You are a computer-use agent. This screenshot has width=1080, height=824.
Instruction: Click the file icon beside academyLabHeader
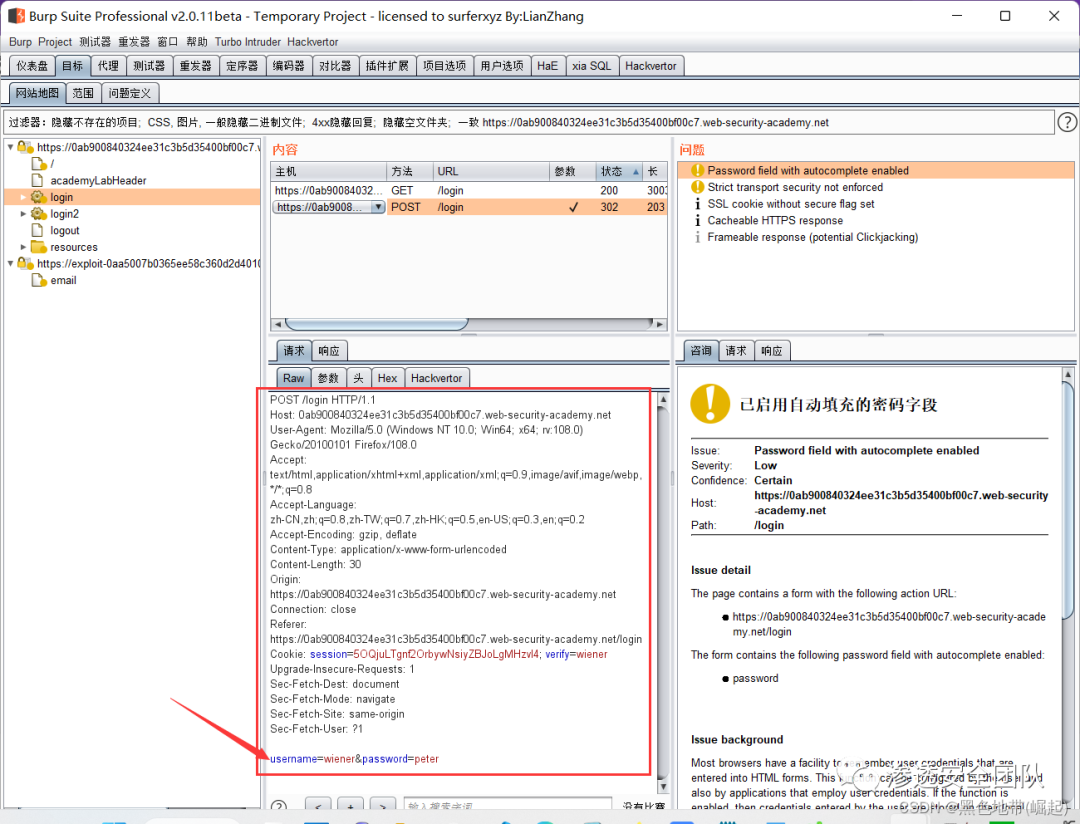(x=38, y=181)
